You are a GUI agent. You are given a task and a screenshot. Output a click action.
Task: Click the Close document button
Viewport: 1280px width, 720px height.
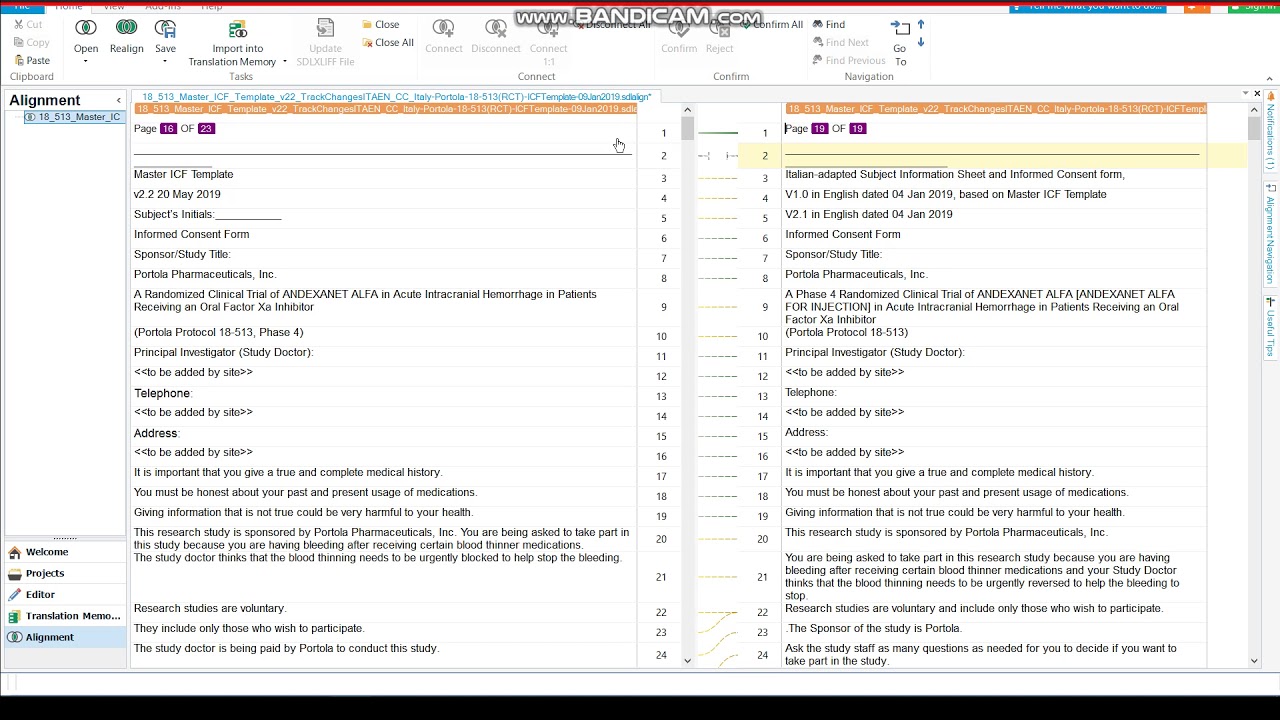click(x=380, y=25)
